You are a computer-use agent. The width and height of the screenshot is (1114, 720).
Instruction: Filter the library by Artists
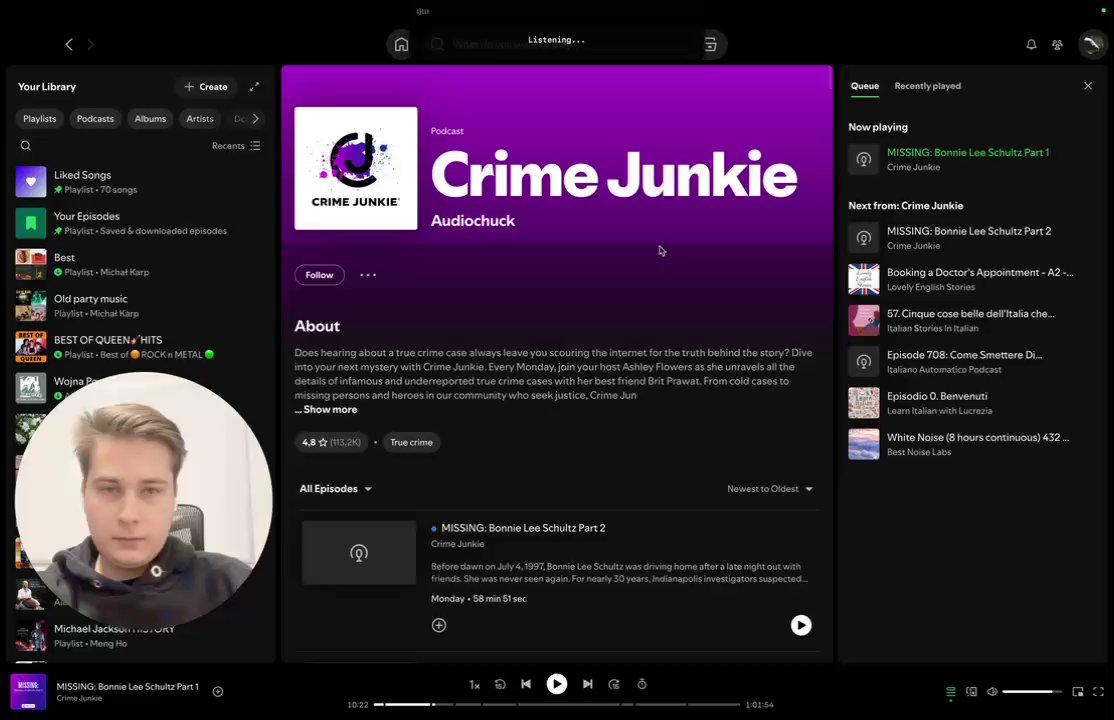click(200, 119)
